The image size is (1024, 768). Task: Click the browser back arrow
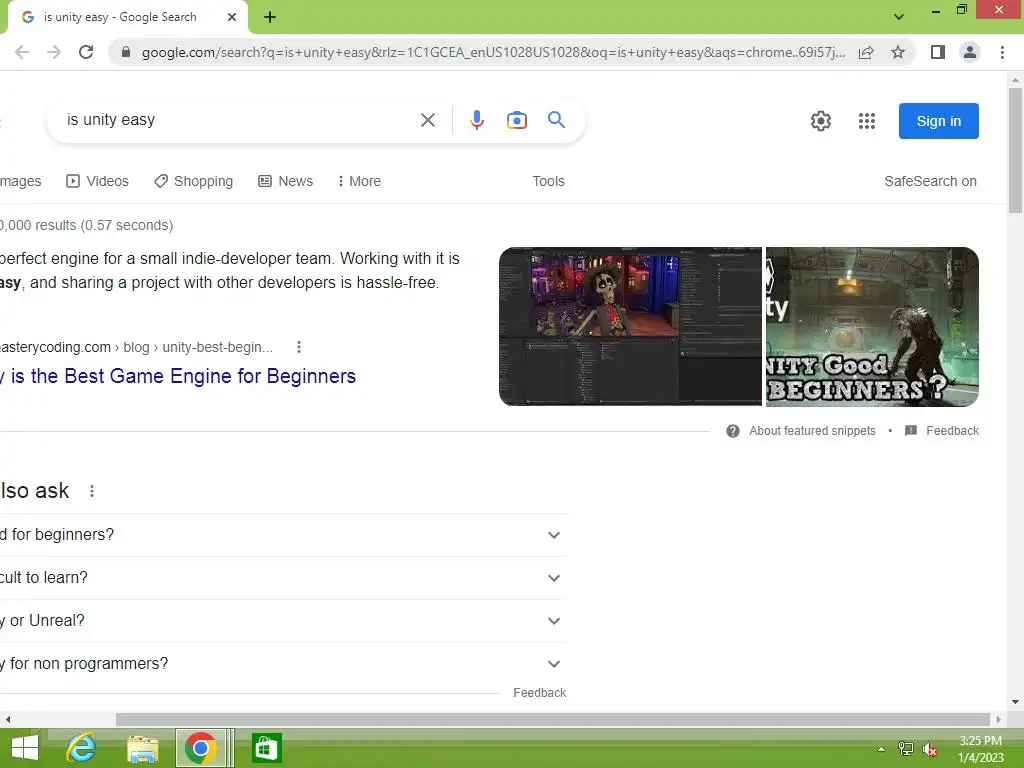22,52
